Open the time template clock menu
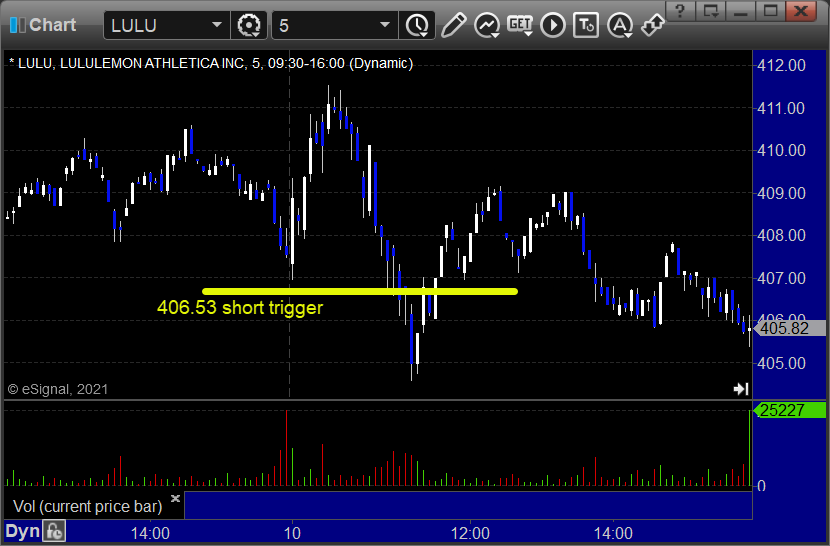 (418, 25)
